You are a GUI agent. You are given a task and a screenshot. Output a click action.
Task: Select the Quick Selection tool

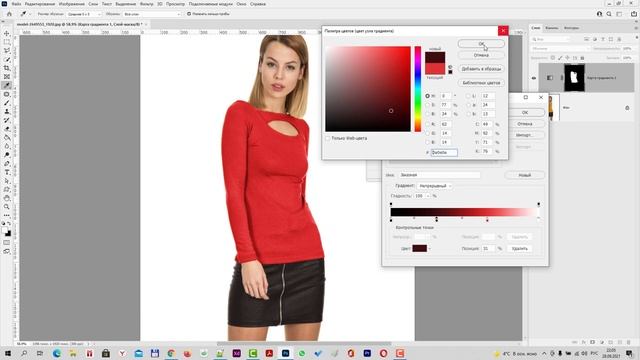click(x=7, y=60)
